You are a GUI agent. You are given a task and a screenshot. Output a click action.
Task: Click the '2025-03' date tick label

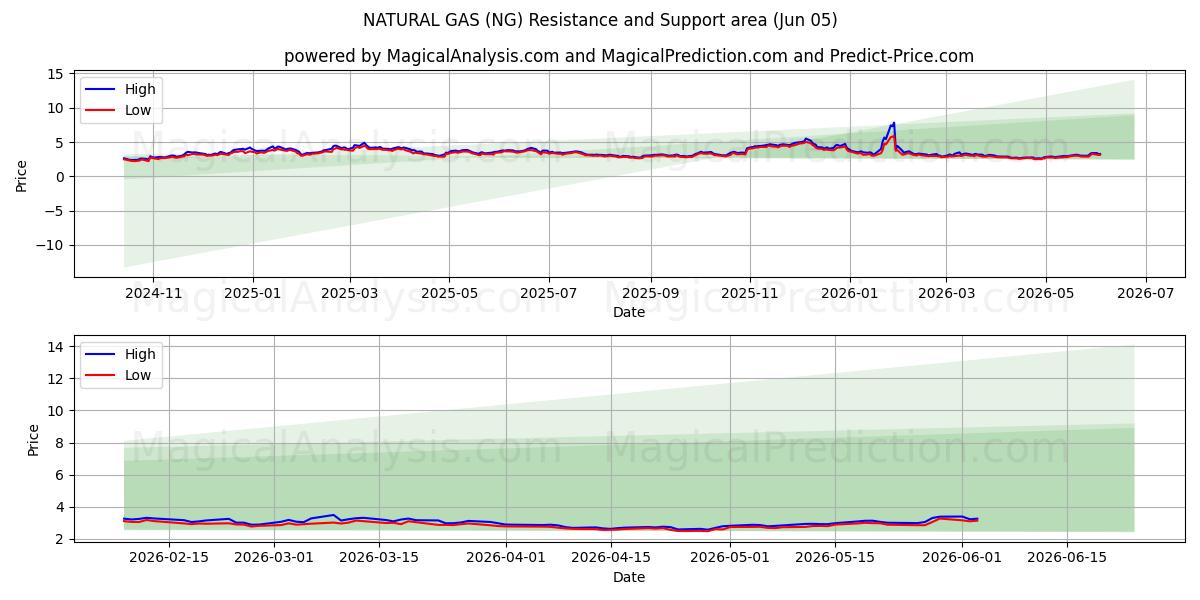[x=350, y=295]
